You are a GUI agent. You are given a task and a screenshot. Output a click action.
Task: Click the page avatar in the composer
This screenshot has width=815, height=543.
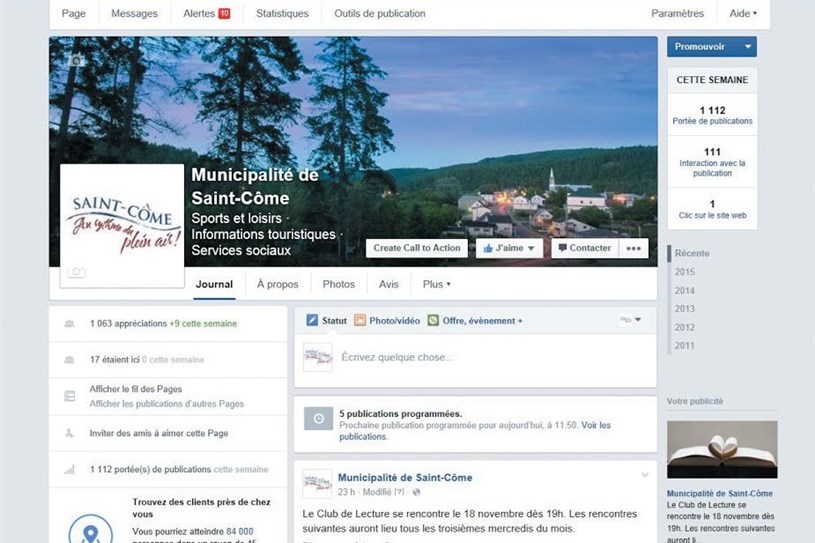click(x=318, y=357)
